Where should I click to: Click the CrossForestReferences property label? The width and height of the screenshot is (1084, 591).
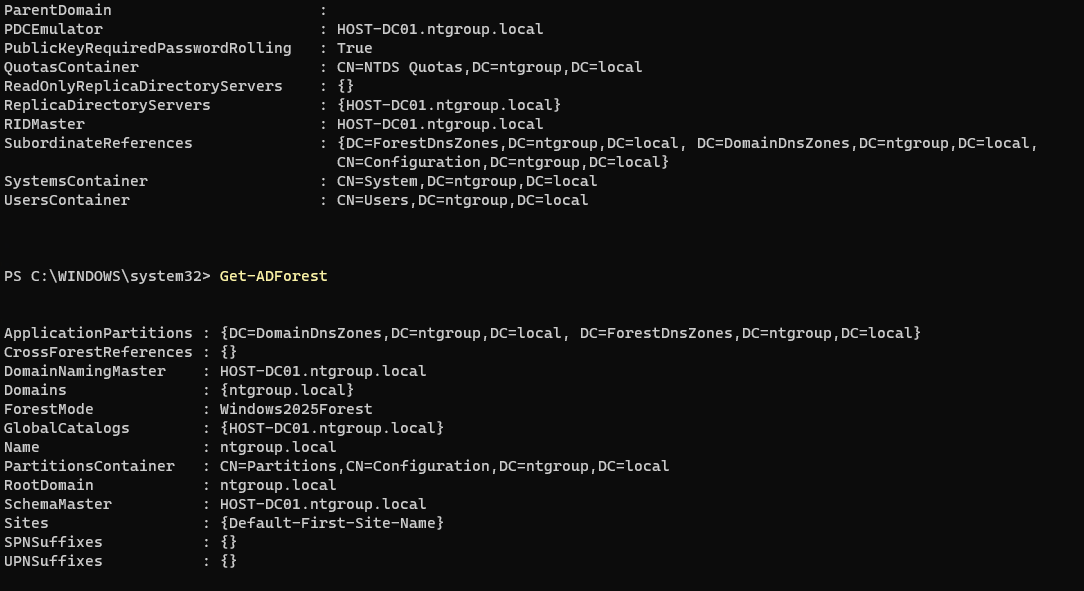point(98,352)
